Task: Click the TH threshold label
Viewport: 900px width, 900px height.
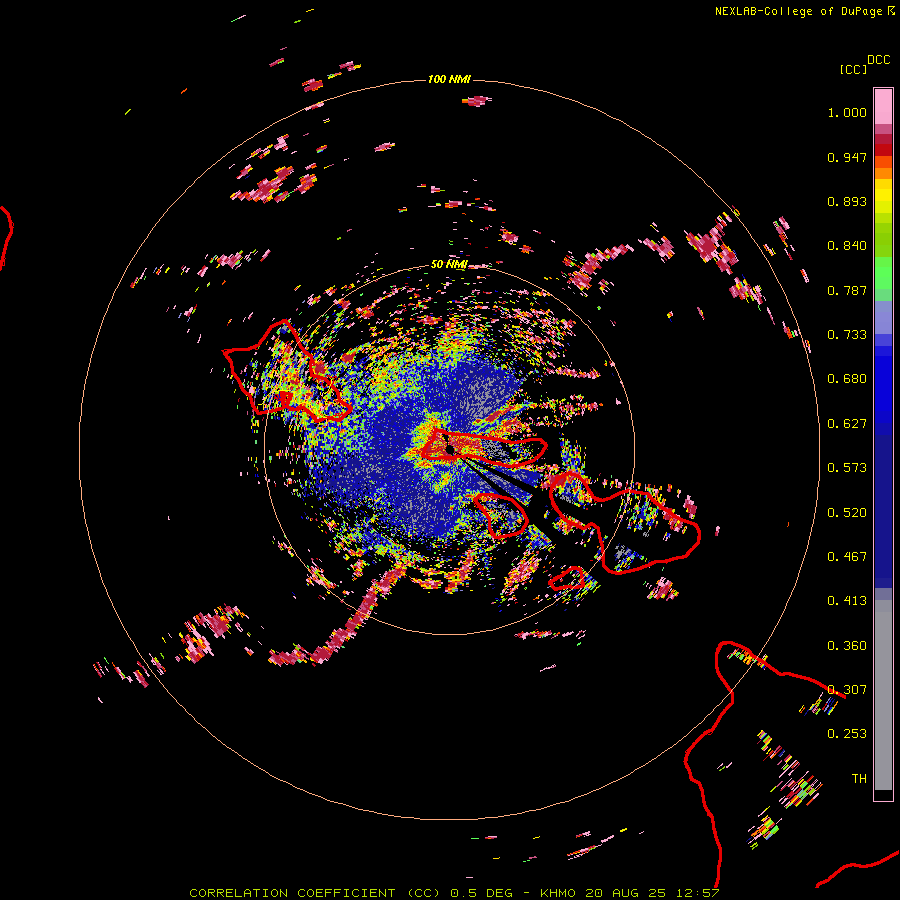Action: coord(859,779)
